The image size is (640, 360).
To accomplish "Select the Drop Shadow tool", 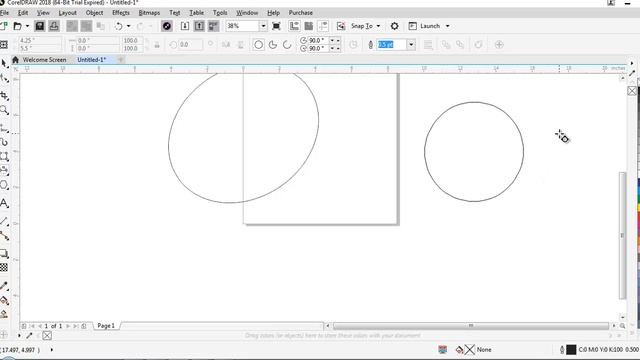I will pos(4,254).
